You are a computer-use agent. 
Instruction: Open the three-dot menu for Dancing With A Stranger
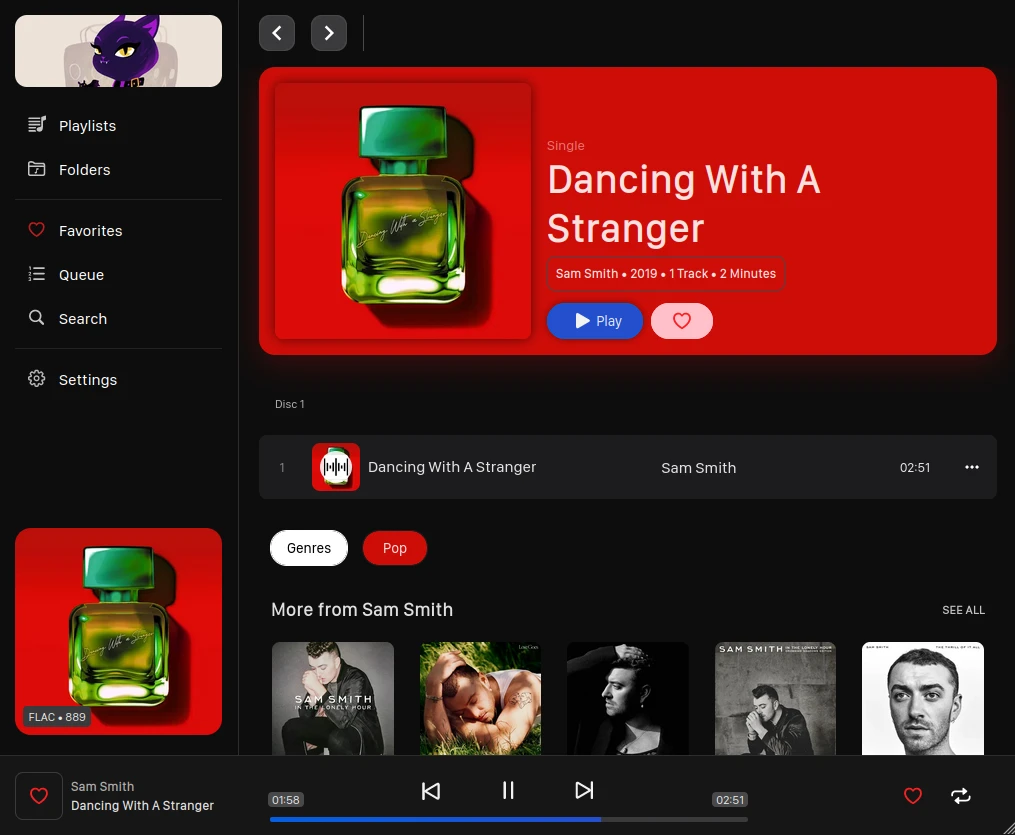coord(972,467)
